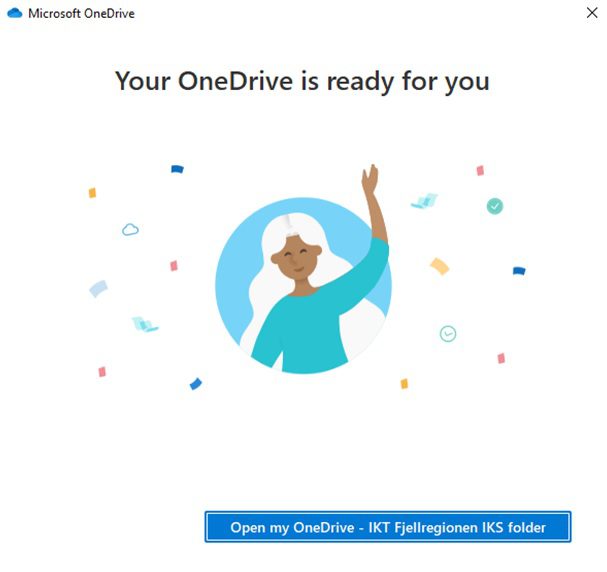This screenshot has width=607, height=572.
Task: Open my OneDrive - IKT Fjellregionen IKS folder
Action: (x=388, y=527)
